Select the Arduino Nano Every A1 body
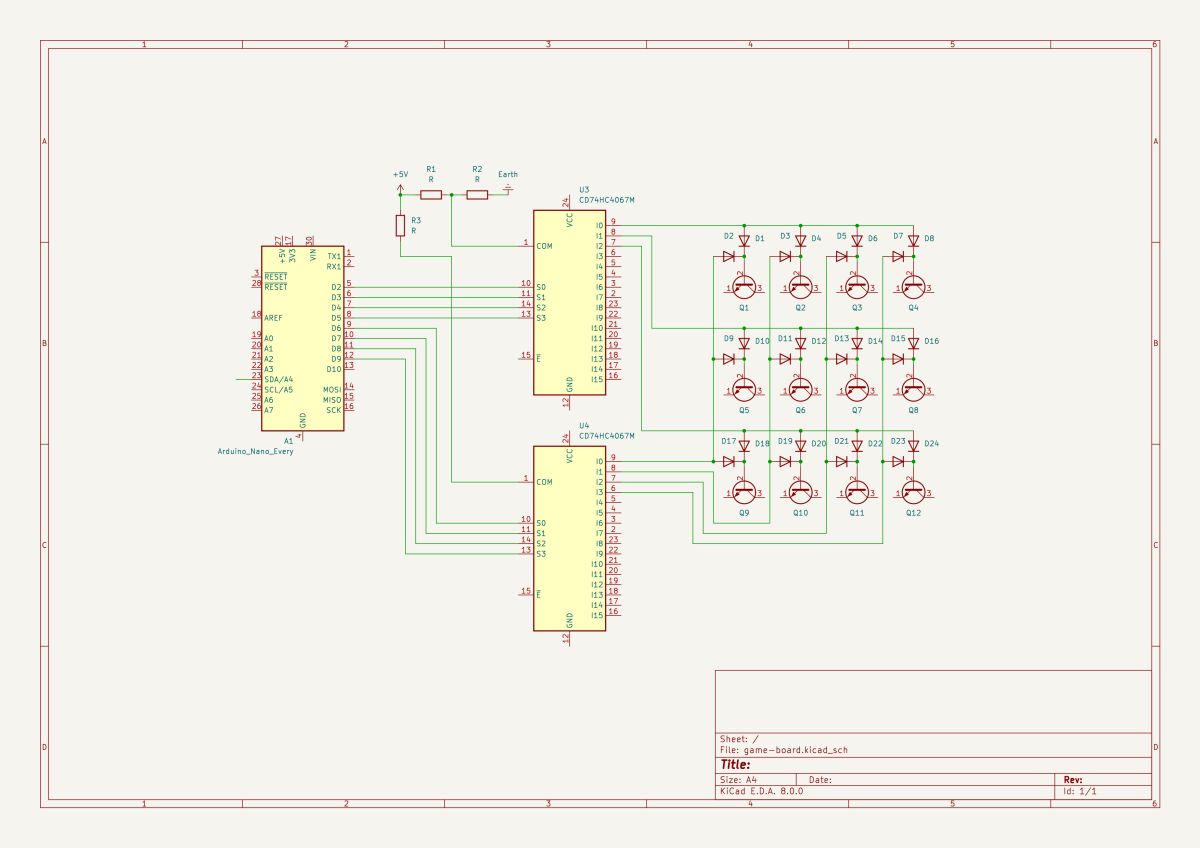This screenshot has height=848, width=1200. coord(303,338)
